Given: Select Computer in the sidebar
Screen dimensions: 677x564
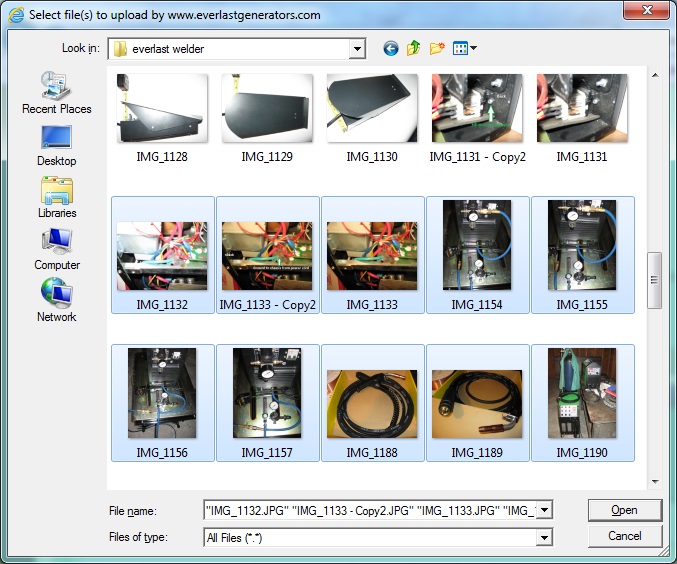Looking at the screenshot, I should (x=56, y=249).
